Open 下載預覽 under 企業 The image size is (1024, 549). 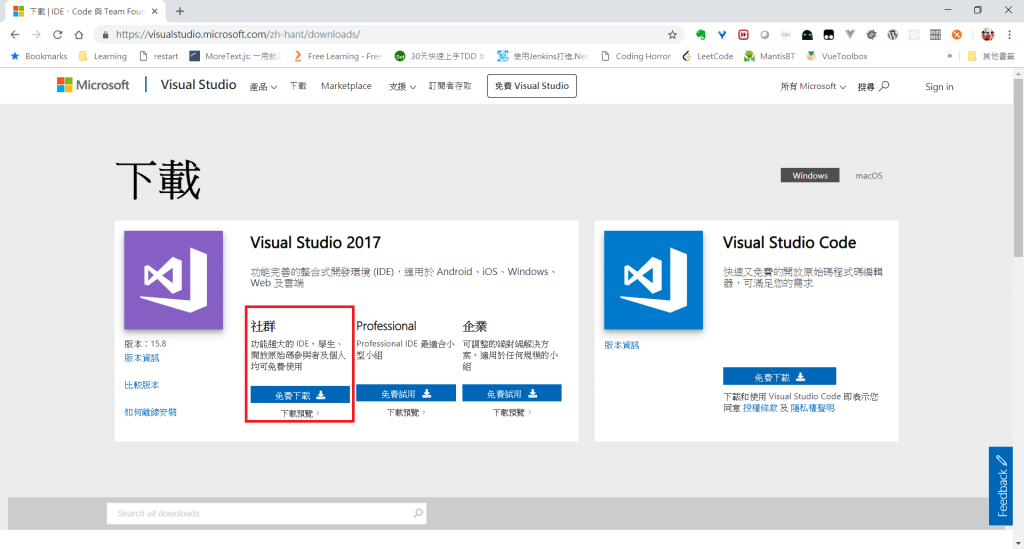(511, 413)
